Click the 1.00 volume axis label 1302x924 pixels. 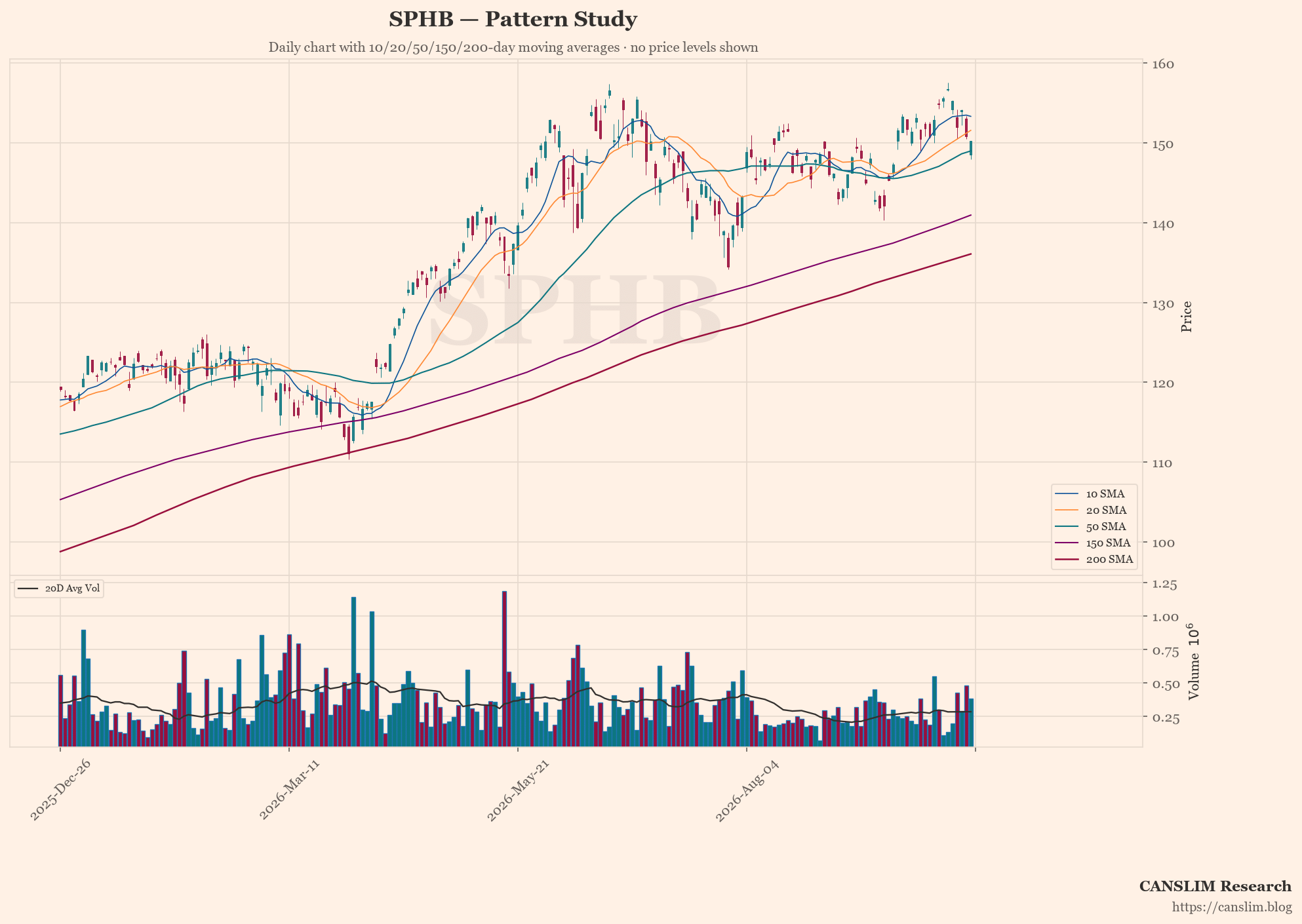coord(1165,617)
